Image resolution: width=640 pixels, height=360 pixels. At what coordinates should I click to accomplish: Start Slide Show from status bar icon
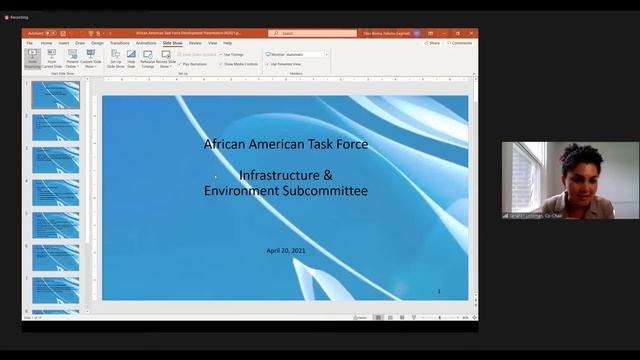click(413, 317)
